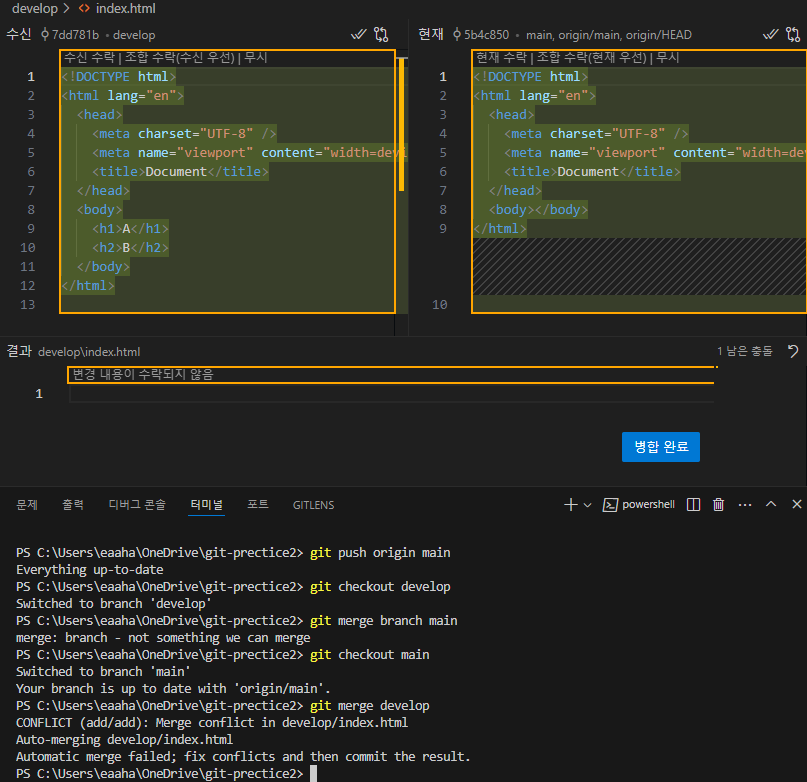
Task: Ignore the incoming change with '무시'
Action: [256, 57]
